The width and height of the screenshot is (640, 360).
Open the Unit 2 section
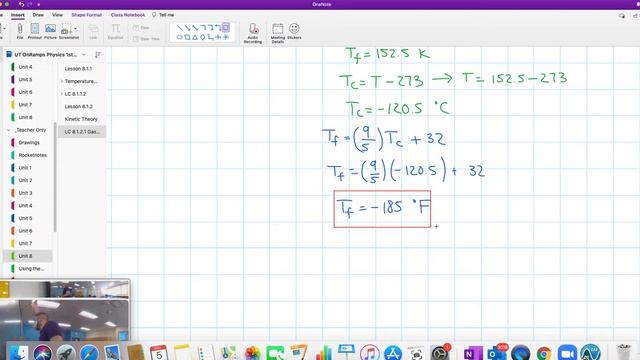click(x=25, y=180)
